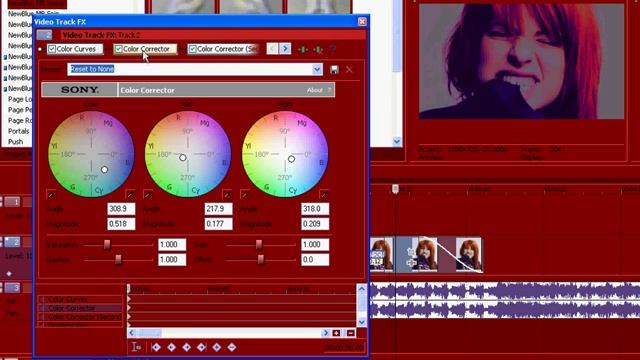640x360 pixels.
Task: Click the Mid wheel Magnitude field 0.177
Action: click(218, 224)
